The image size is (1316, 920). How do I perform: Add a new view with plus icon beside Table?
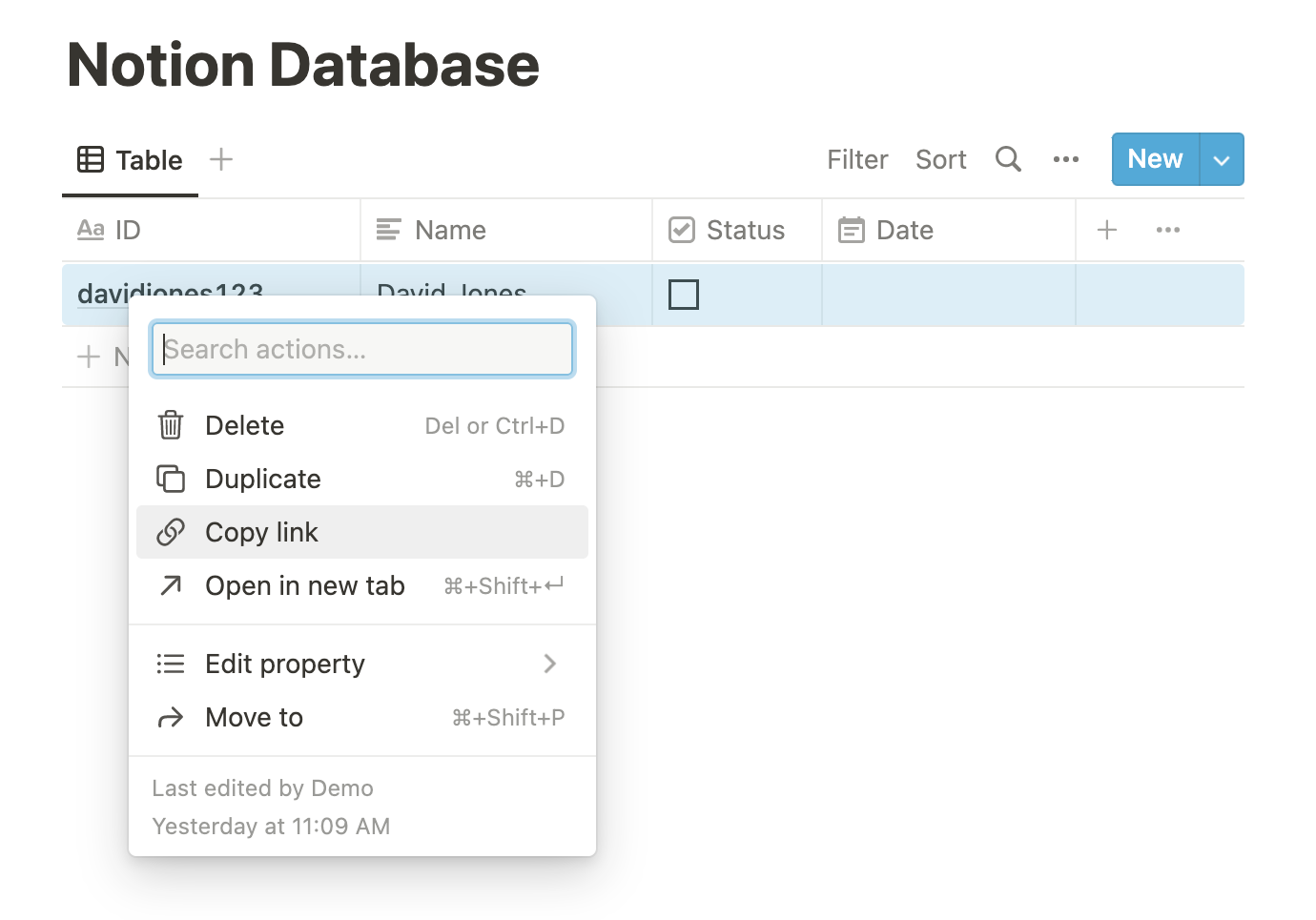click(221, 159)
